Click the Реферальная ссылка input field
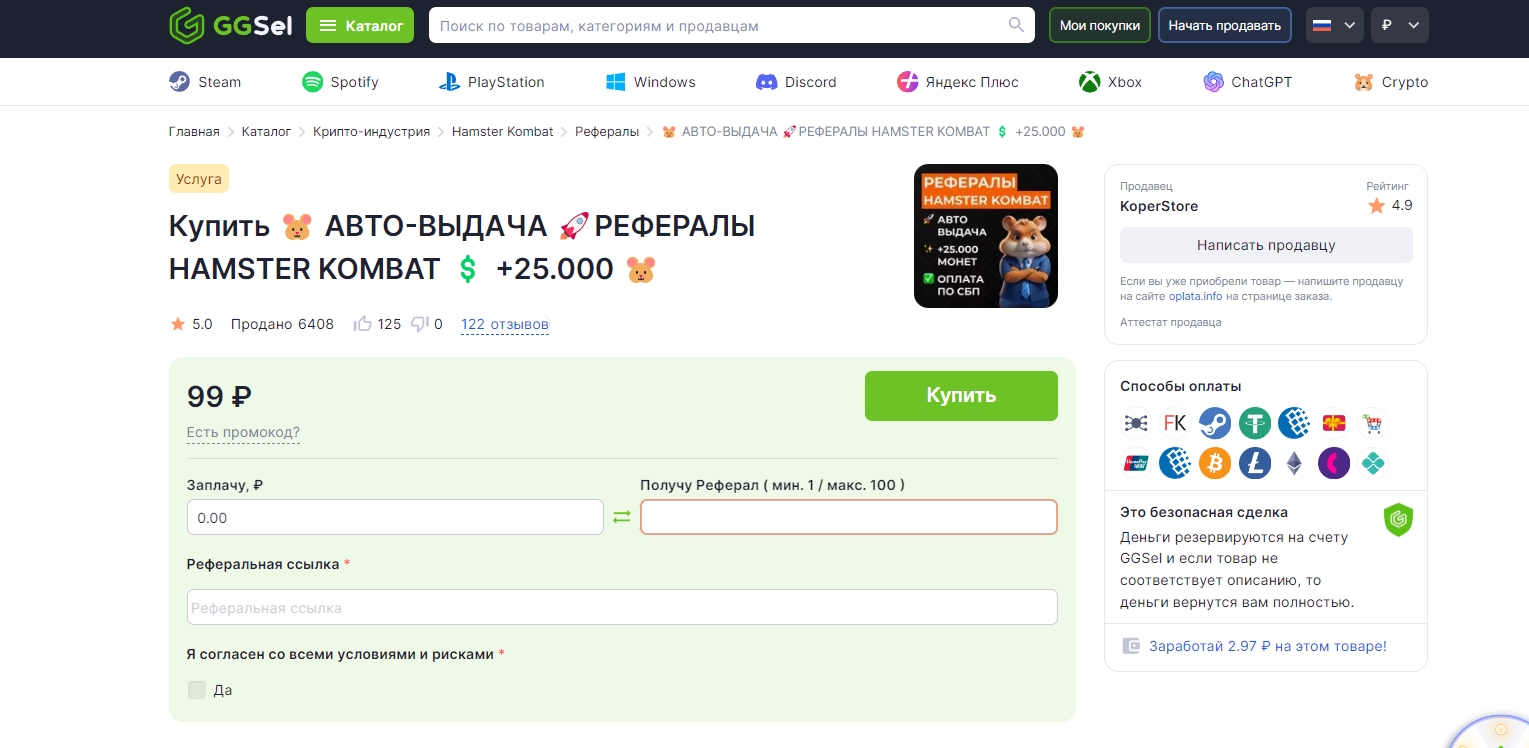 (x=621, y=607)
